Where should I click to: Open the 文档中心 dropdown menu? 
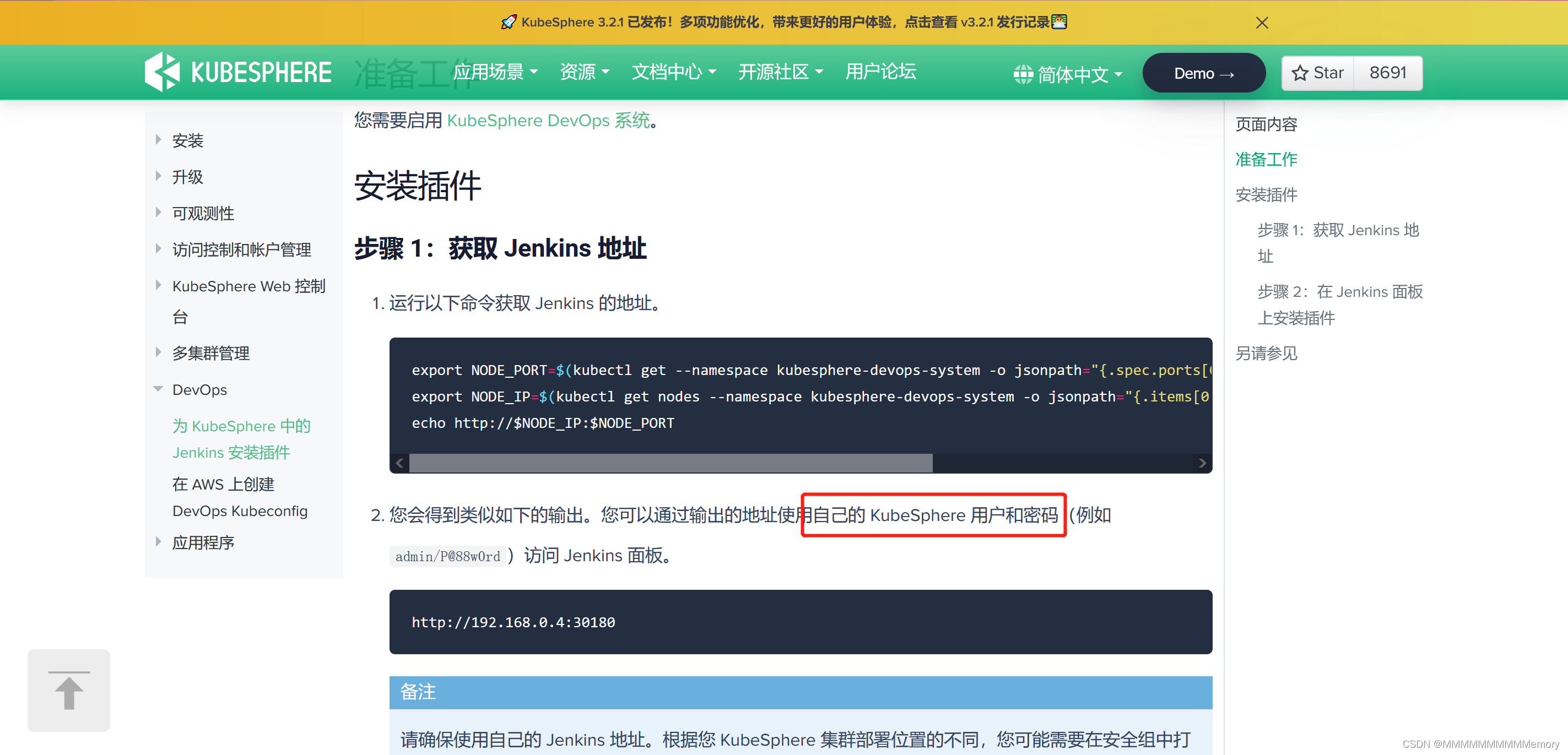pyautogui.click(x=674, y=72)
